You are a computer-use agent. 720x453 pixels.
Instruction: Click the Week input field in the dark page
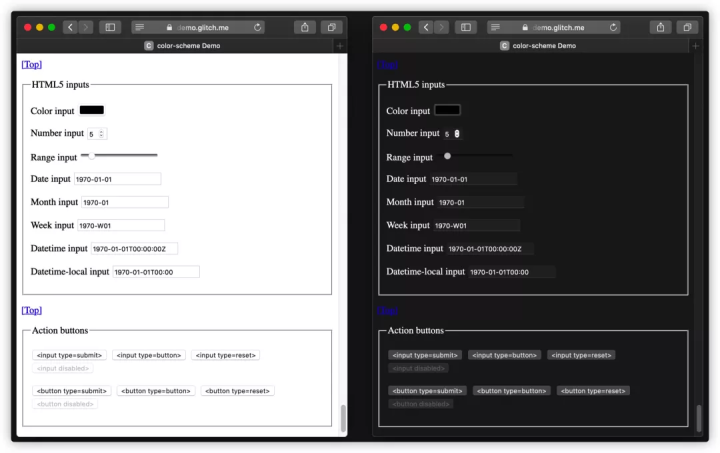[x=476, y=226]
